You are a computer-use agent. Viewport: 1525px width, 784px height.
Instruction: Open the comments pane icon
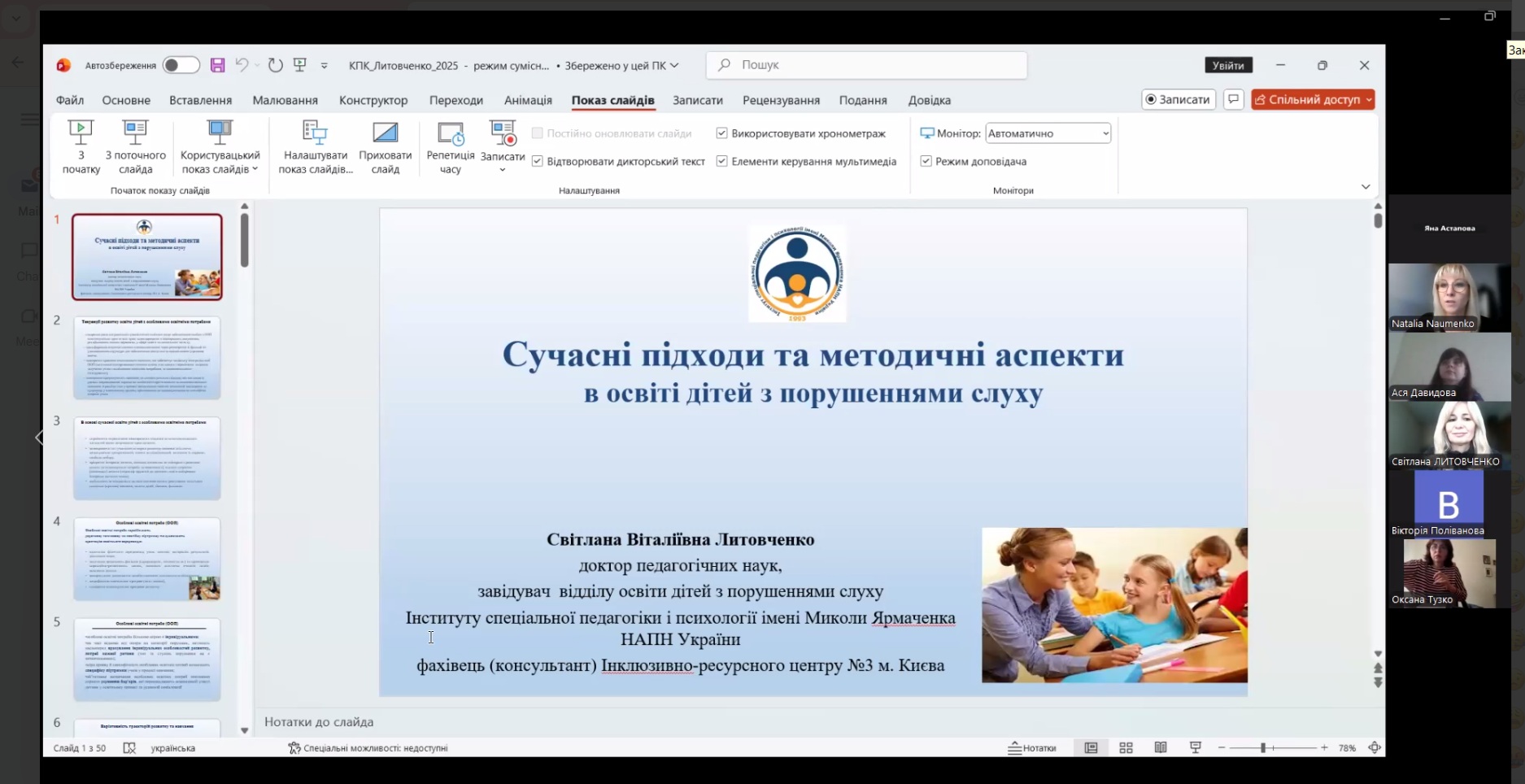[1234, 99]
